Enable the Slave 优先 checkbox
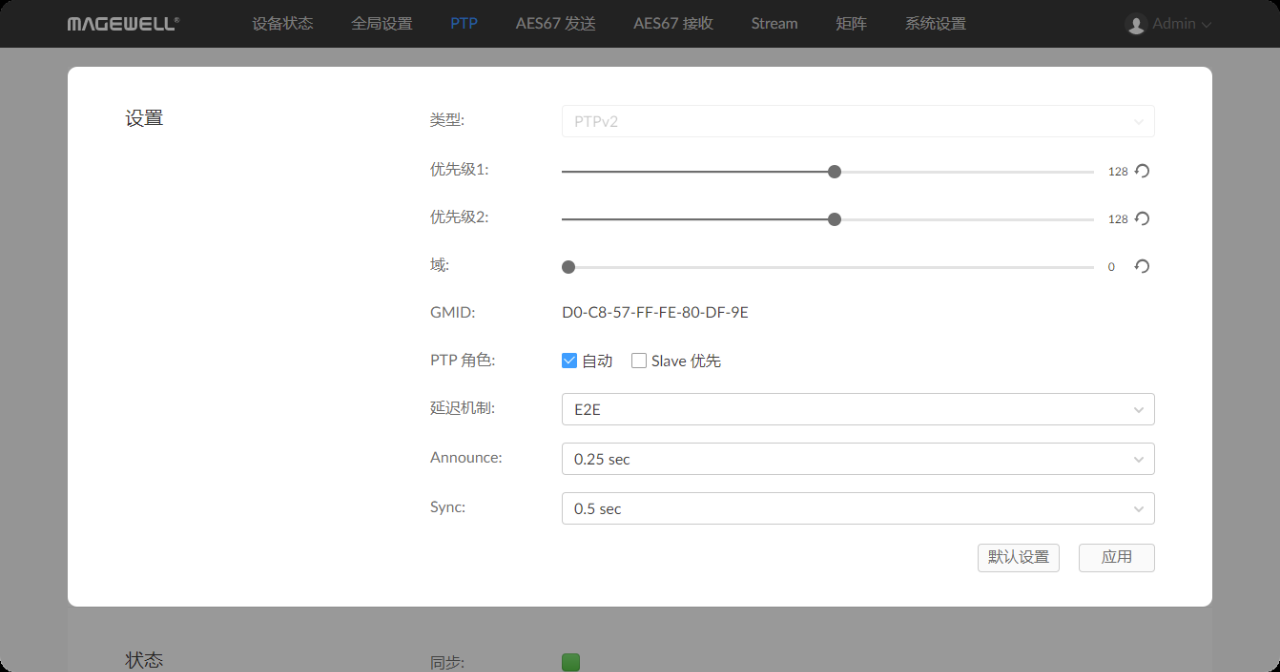This screenshot has height=672, width=1280. click(x=639, y=361)
